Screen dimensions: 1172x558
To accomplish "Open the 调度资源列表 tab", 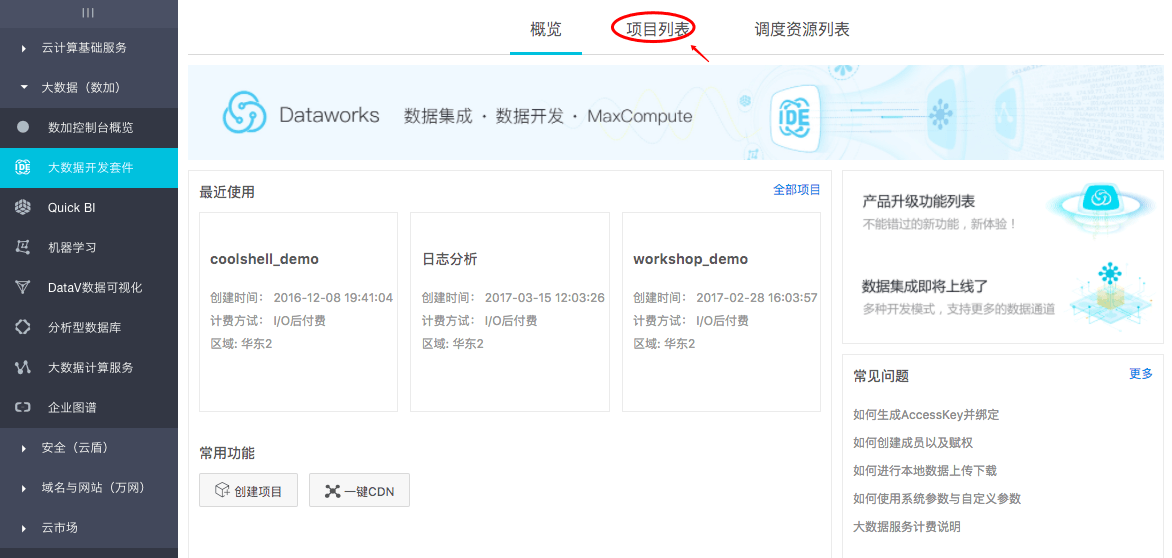I will [802, 30].
